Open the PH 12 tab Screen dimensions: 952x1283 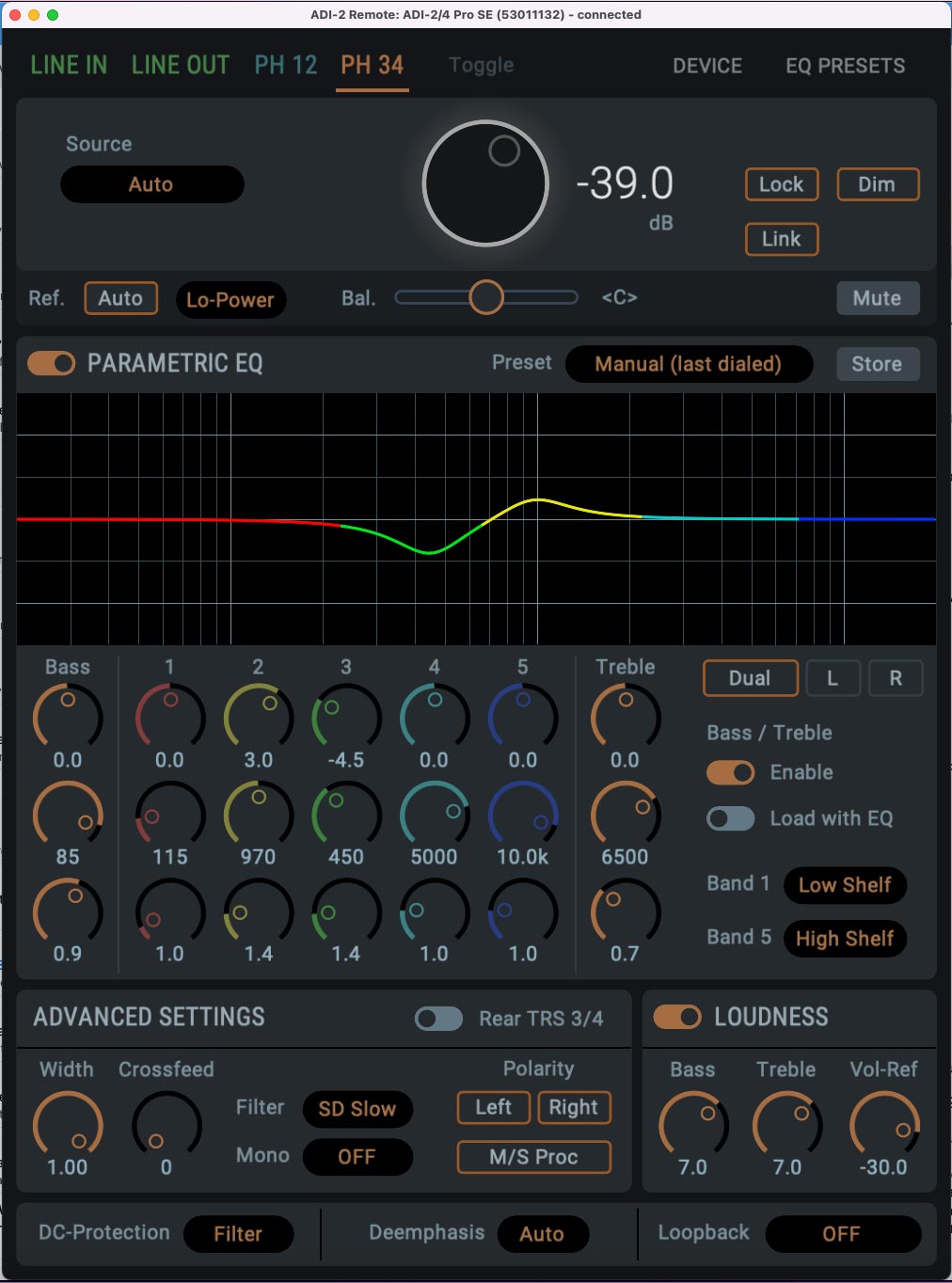pyautogui.click(x=286, y=65)
